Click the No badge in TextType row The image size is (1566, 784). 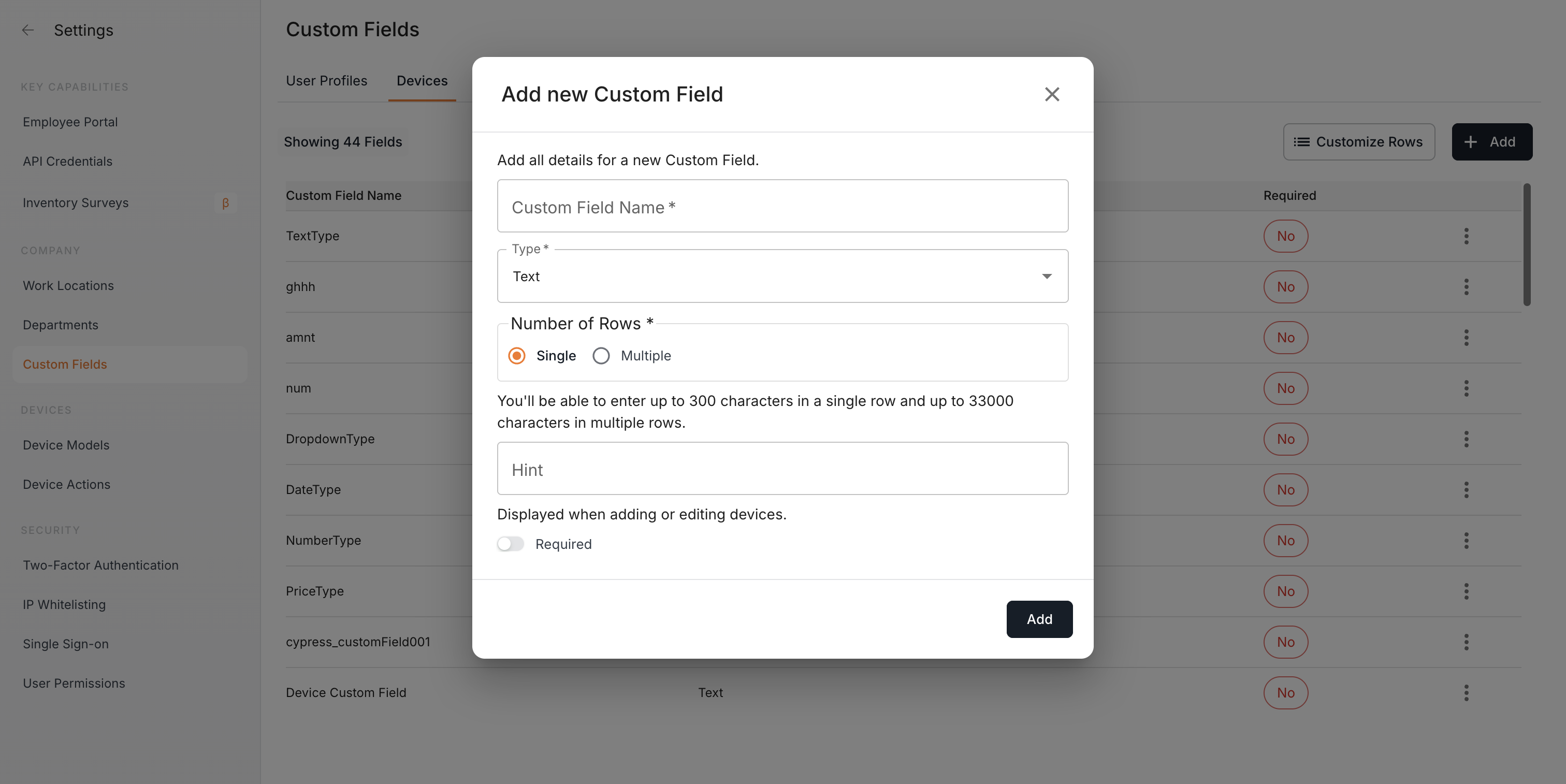coord(1286,236)
